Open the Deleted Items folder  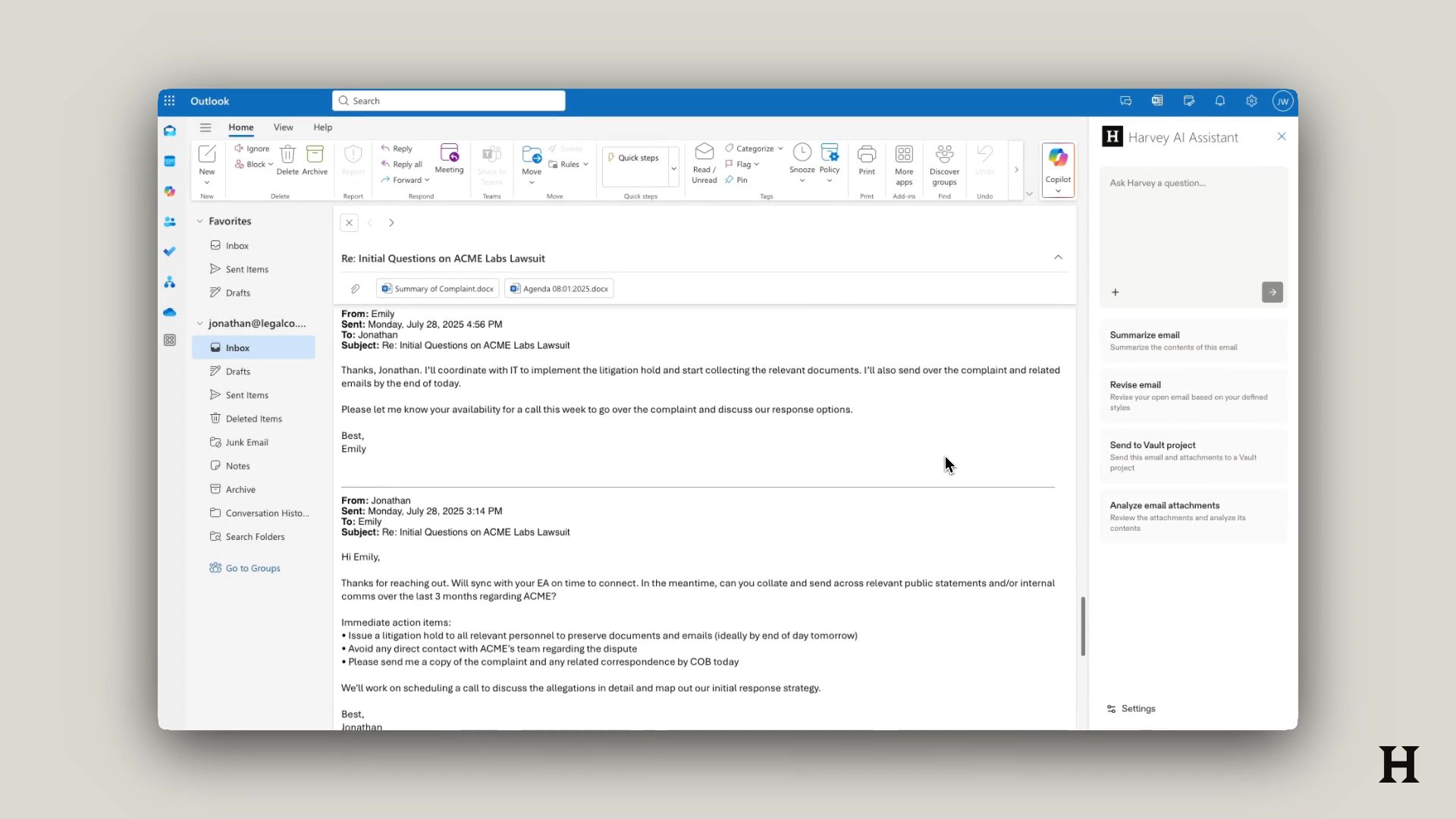(x=253, y=419)
